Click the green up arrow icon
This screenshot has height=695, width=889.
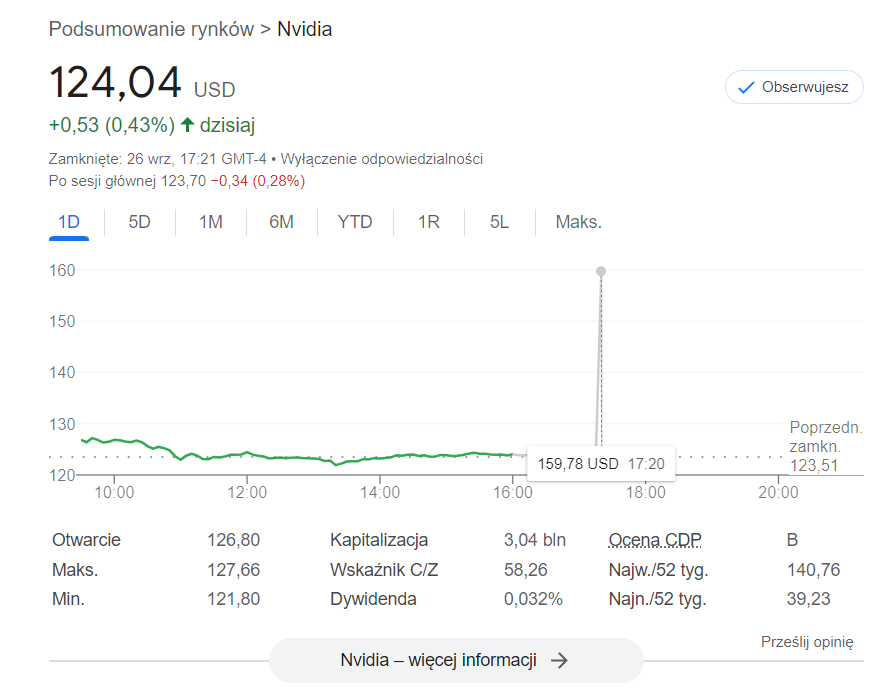click(187, 125)
